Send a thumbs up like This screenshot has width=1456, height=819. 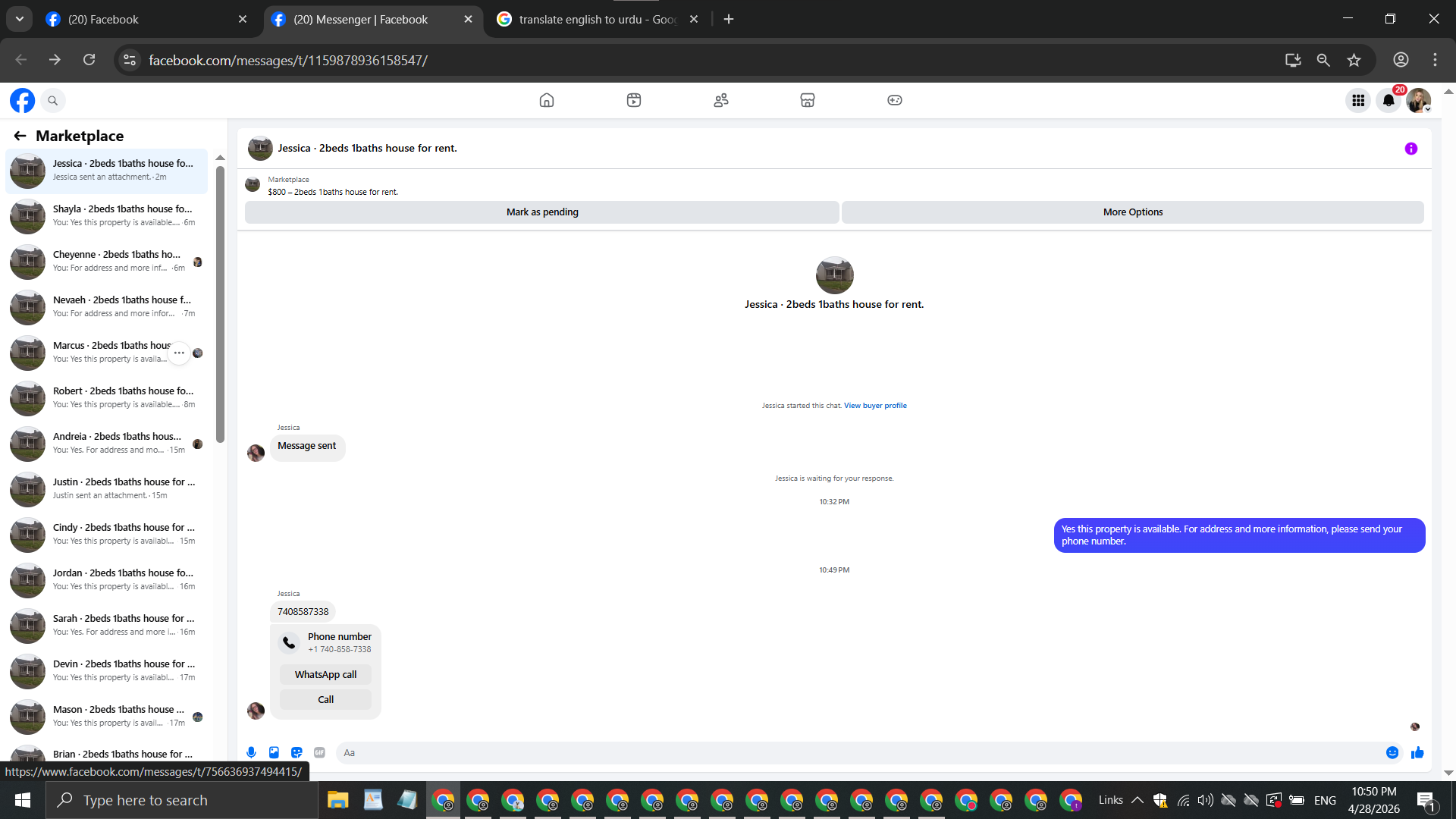click(x=1417, y=752)
